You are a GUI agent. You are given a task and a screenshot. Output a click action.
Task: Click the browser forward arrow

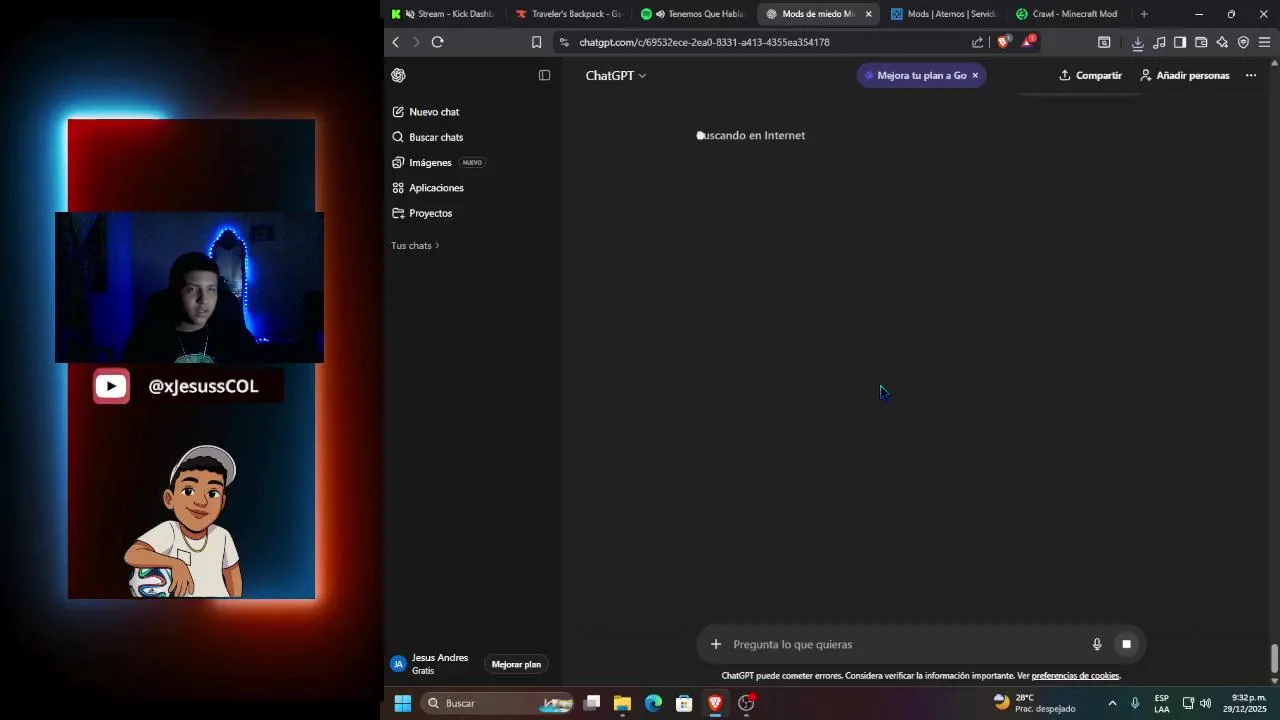point(416,42)
